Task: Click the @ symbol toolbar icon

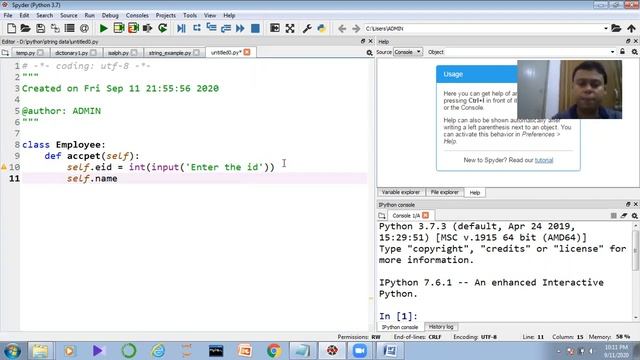Action: coord(84,28)
